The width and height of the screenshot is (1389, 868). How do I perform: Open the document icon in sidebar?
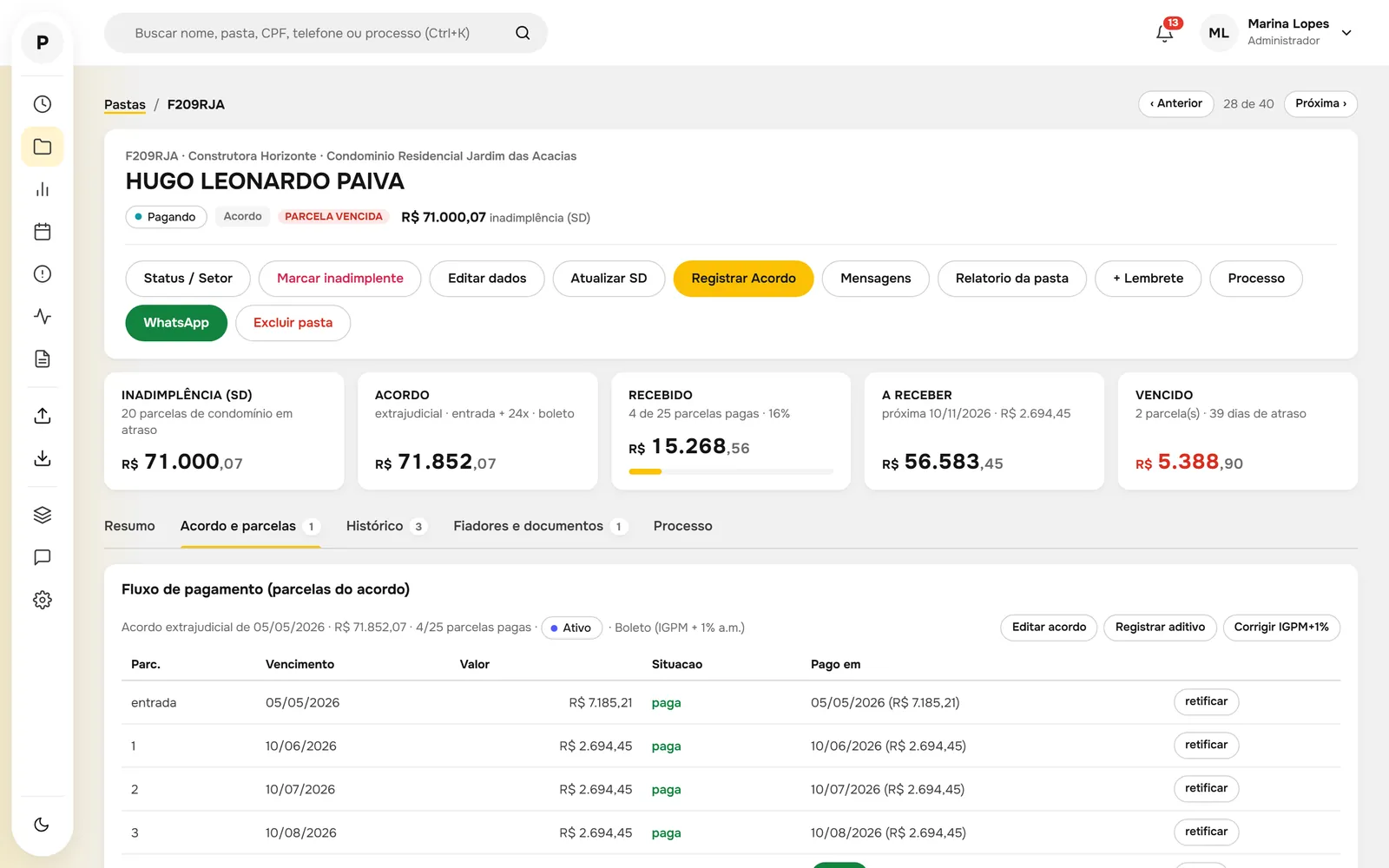click(42, 359)
